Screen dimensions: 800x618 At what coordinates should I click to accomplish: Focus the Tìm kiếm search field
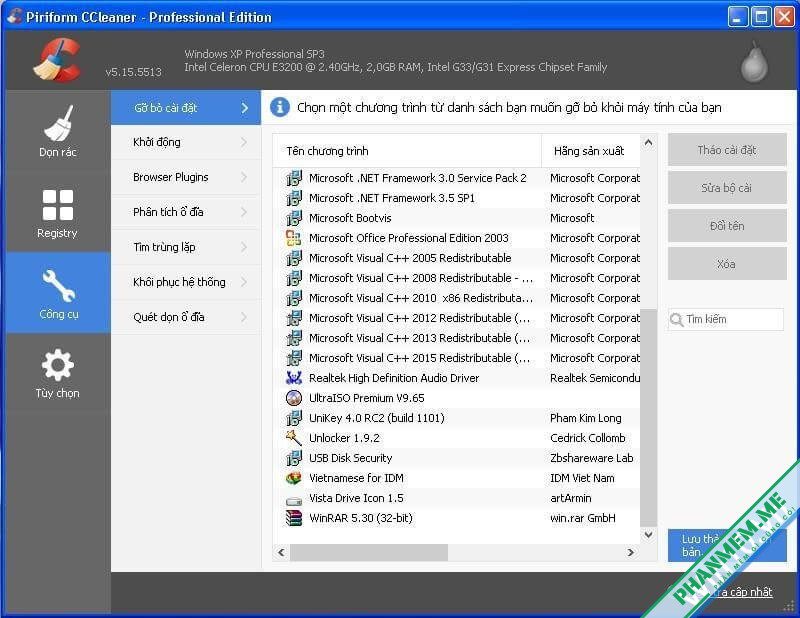point(726,319)
